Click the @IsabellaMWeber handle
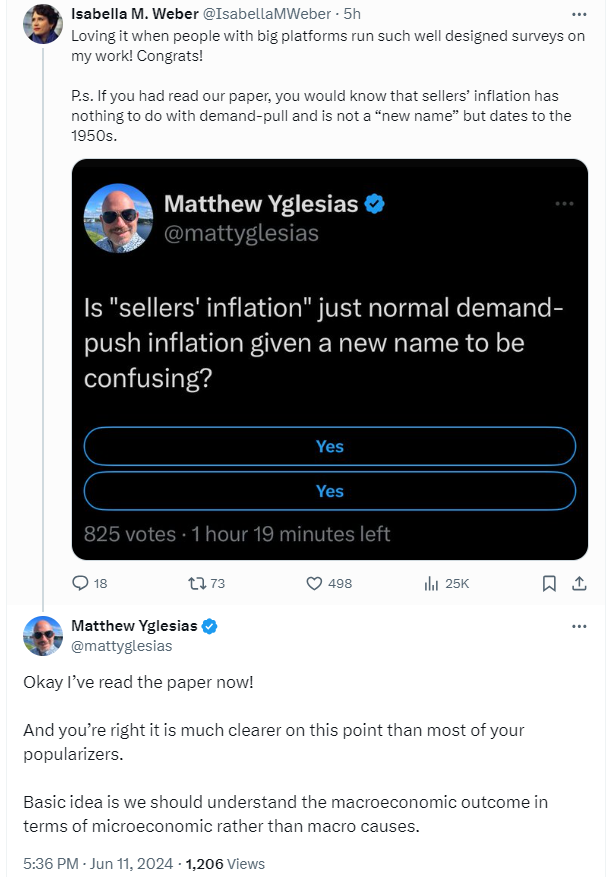 (266, 14)
